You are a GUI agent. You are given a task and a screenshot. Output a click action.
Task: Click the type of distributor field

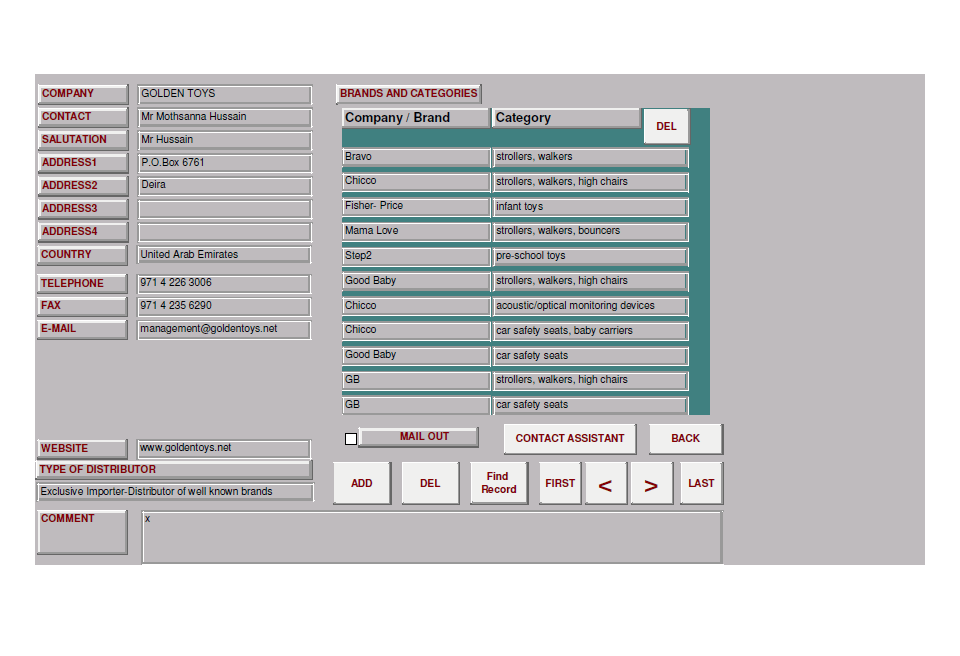[x=175, y=492]
